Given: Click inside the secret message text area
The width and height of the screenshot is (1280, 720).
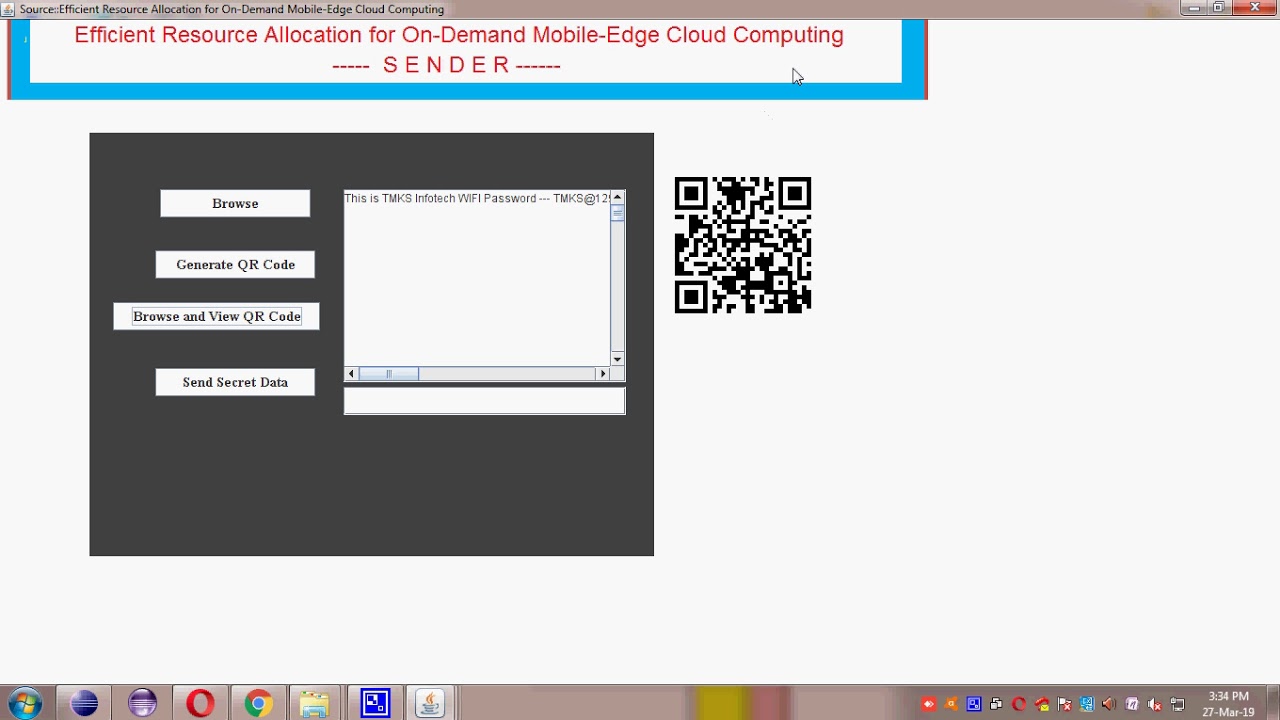Looking at the screenshot, I should 477,280.
